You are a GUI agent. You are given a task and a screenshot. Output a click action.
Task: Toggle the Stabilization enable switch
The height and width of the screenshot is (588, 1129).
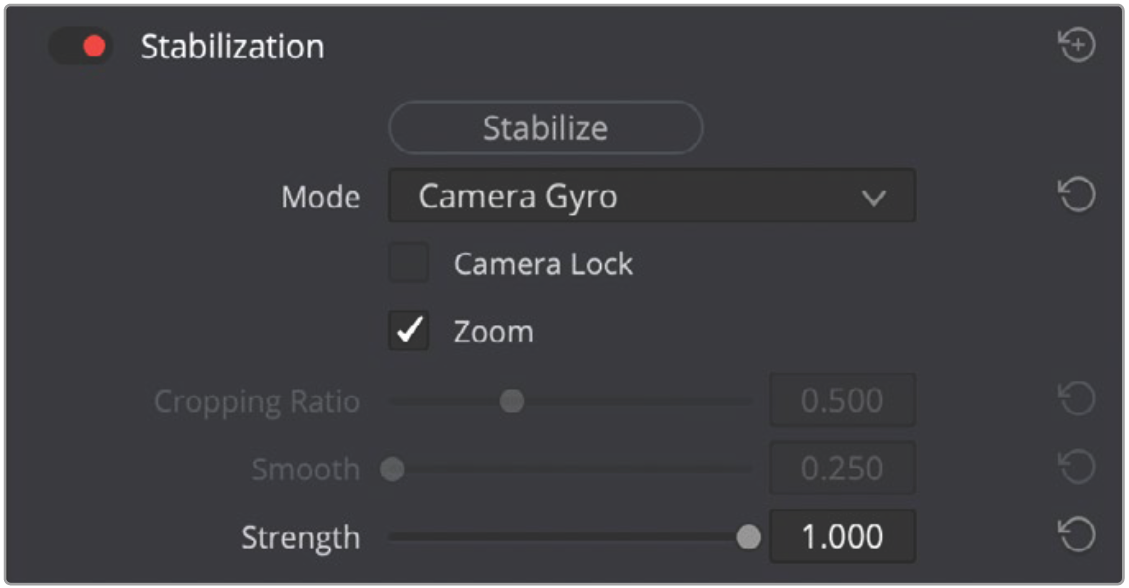81,47
